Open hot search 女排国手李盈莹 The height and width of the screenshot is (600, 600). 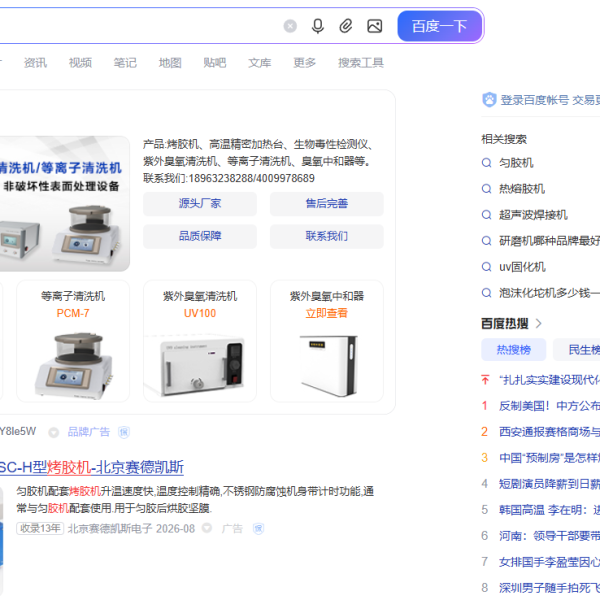[x=549, y=562]
